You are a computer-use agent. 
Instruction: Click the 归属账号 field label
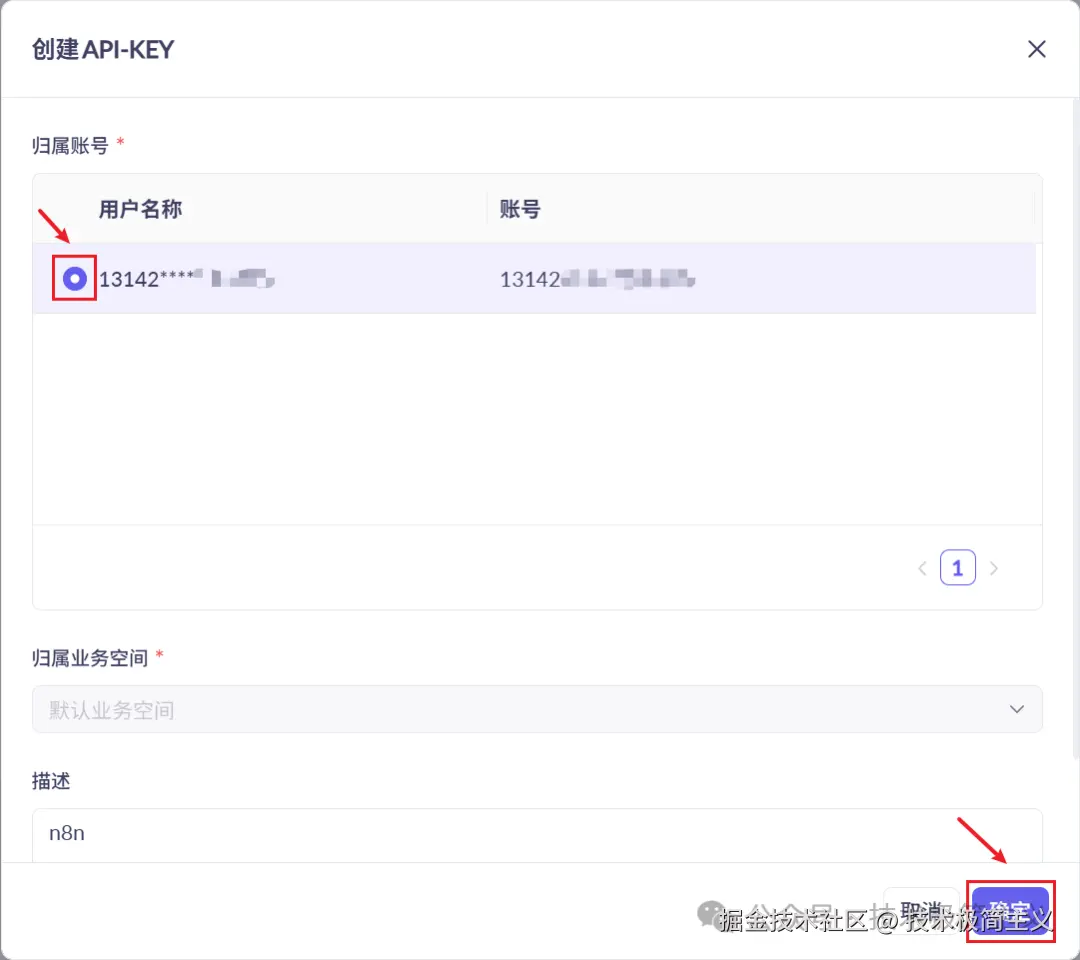click(70, 145)
